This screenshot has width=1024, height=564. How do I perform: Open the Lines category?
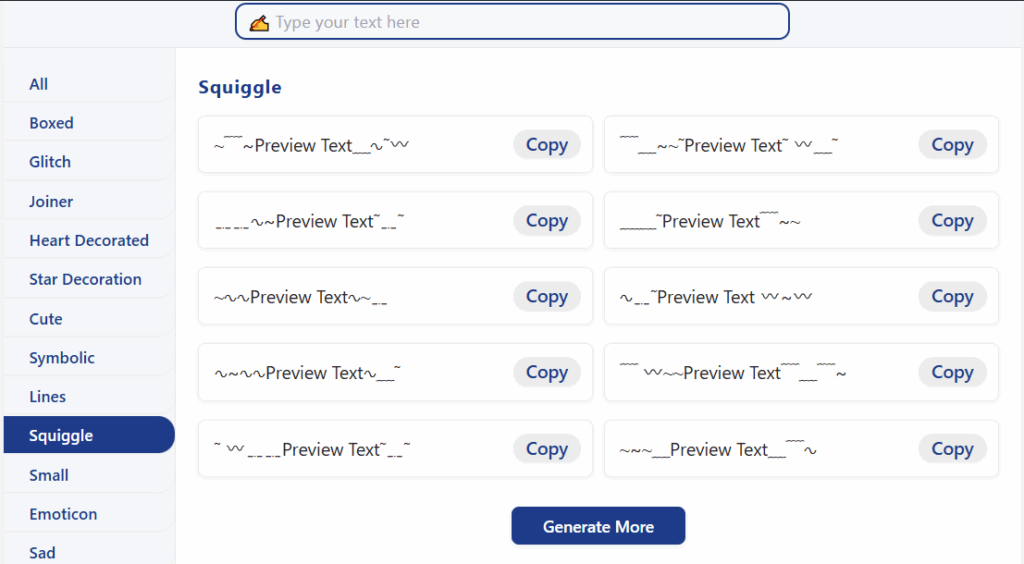(x=89, y=396)
